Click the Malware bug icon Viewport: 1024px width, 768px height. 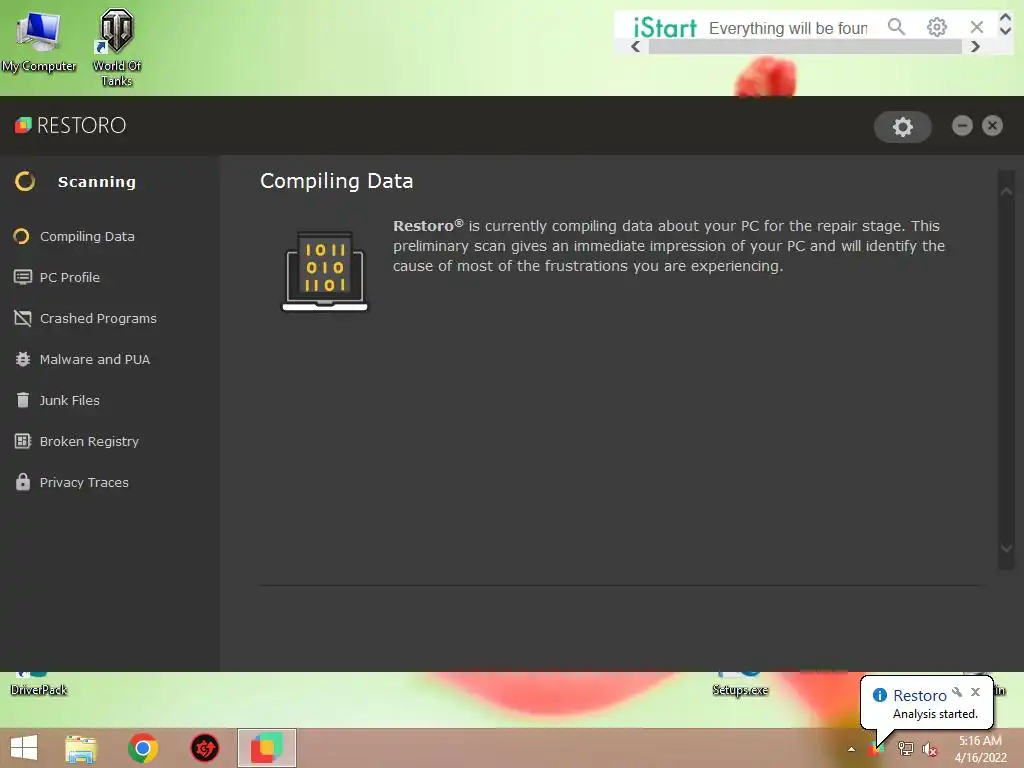click(22, 359)
